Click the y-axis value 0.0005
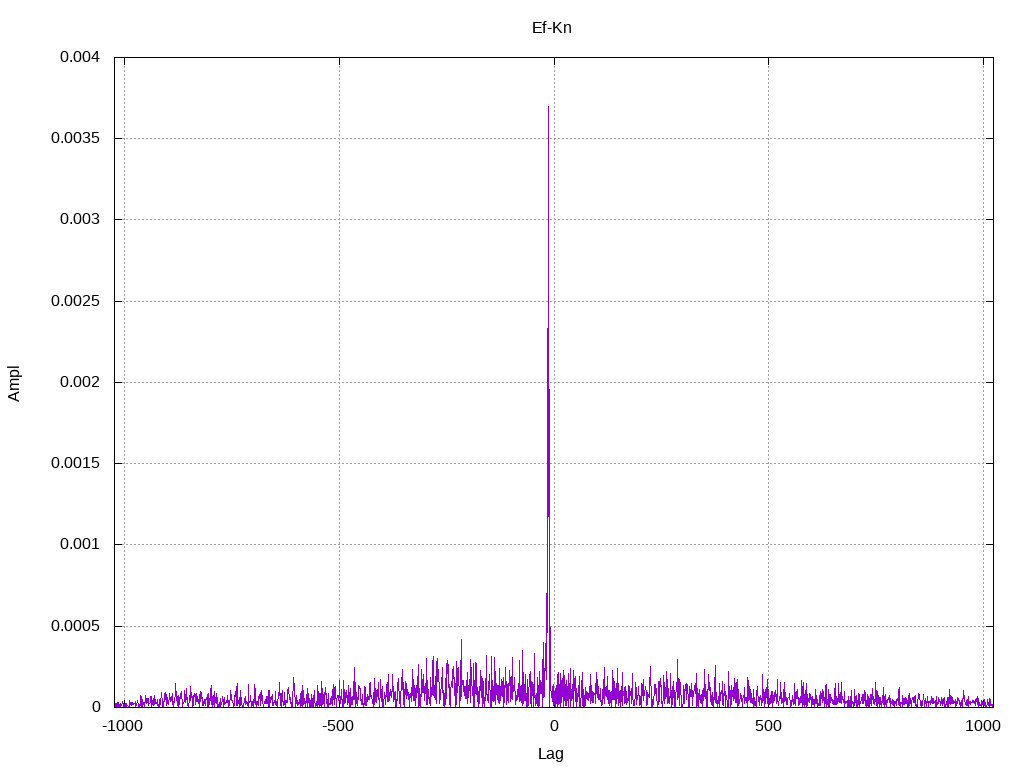The image size is (1024, 768). click(x=75, y=626)
